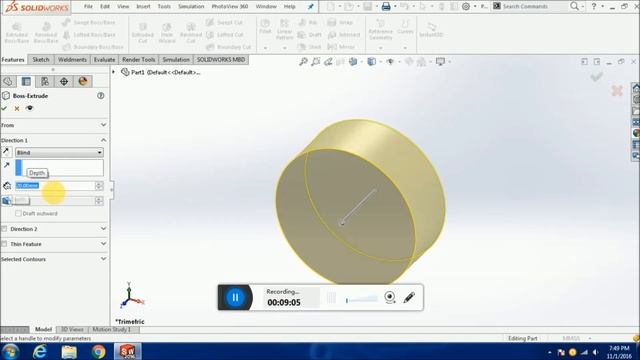Open the Appearances task pane icon
This screenshot has width=640, height=360.
[636, 133]
